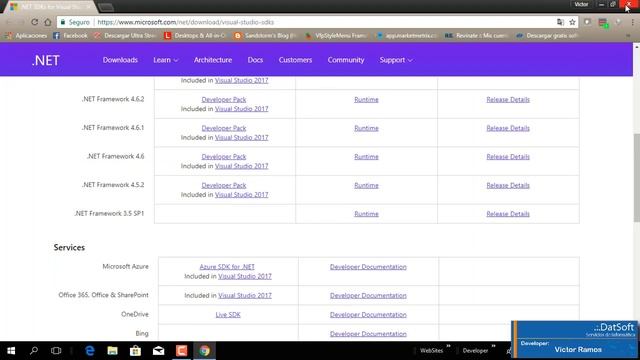Open Runtime link for .NET Framework 4.6.1
Image resolution: width=640 pixels, height=360 pixels.
click(x=366, y=128)
